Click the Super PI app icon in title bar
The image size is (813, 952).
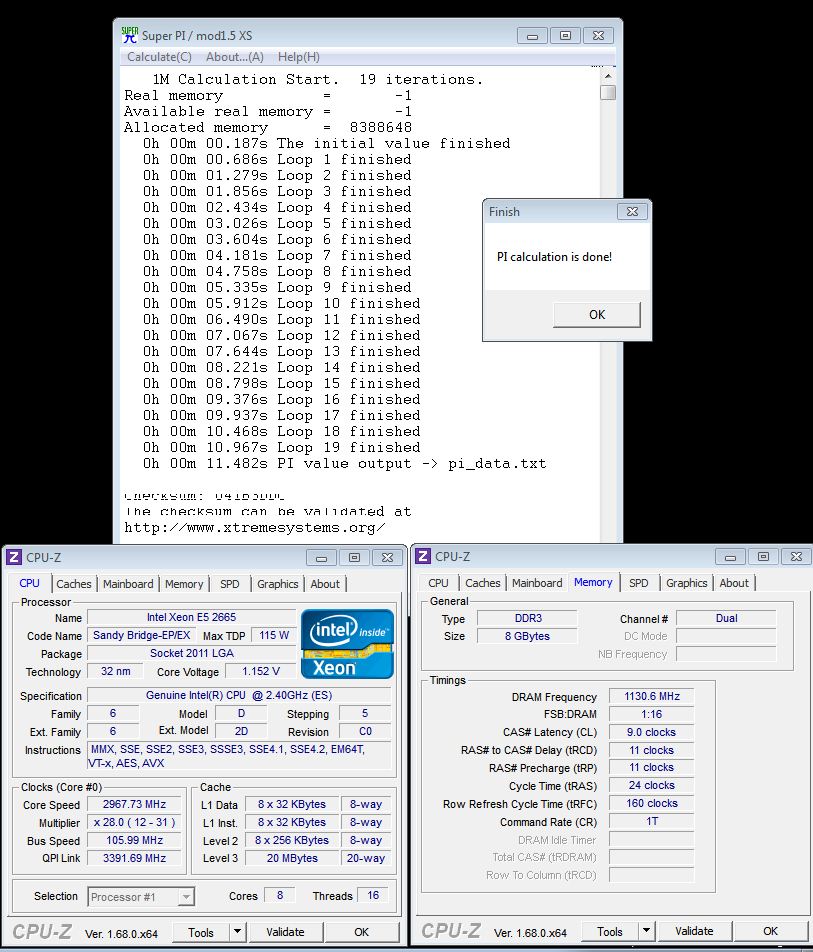click(129, 35)
